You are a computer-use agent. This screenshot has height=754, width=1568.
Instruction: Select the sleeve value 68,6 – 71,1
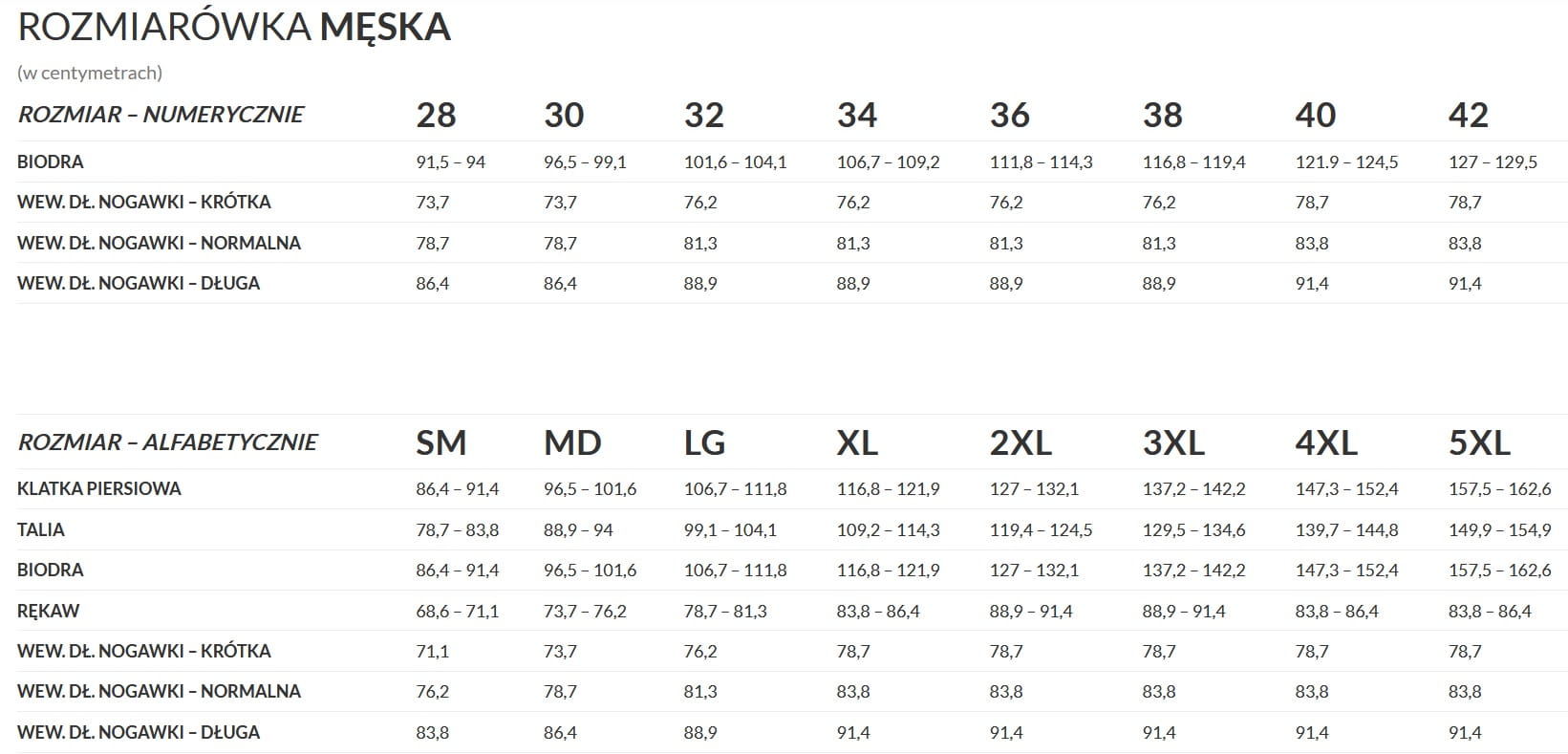pyautogui.click(x=457, y=612)
